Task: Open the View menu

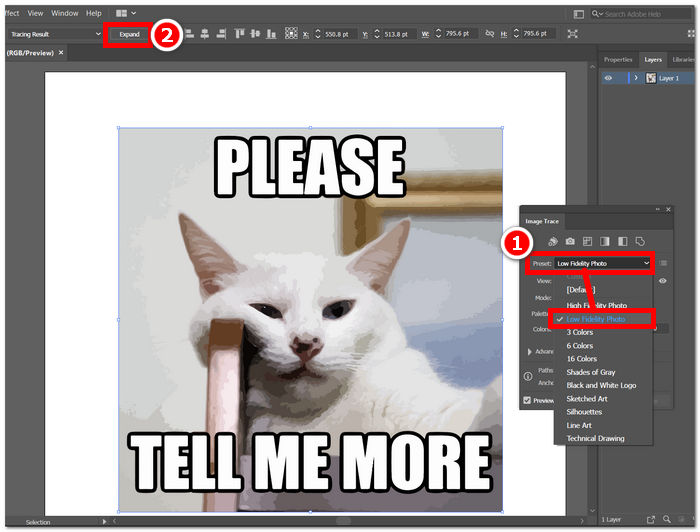Action: pyautogui.click(x=35, y=13)
